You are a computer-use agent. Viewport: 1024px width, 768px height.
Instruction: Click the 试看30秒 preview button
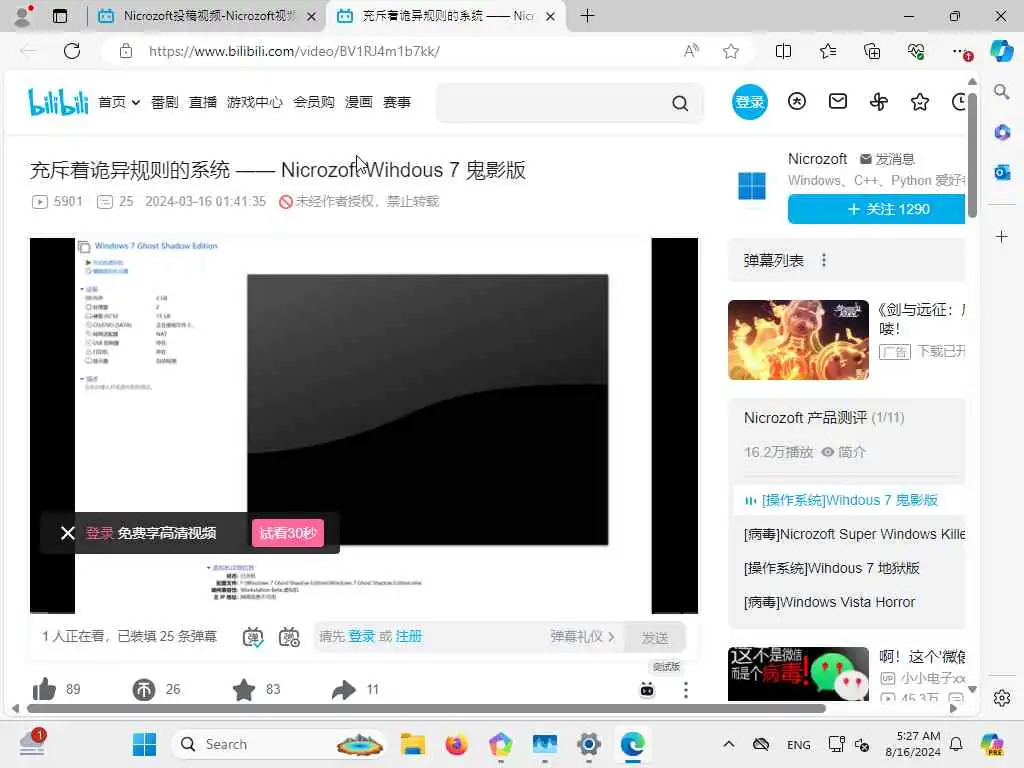(x=288, y=533)
